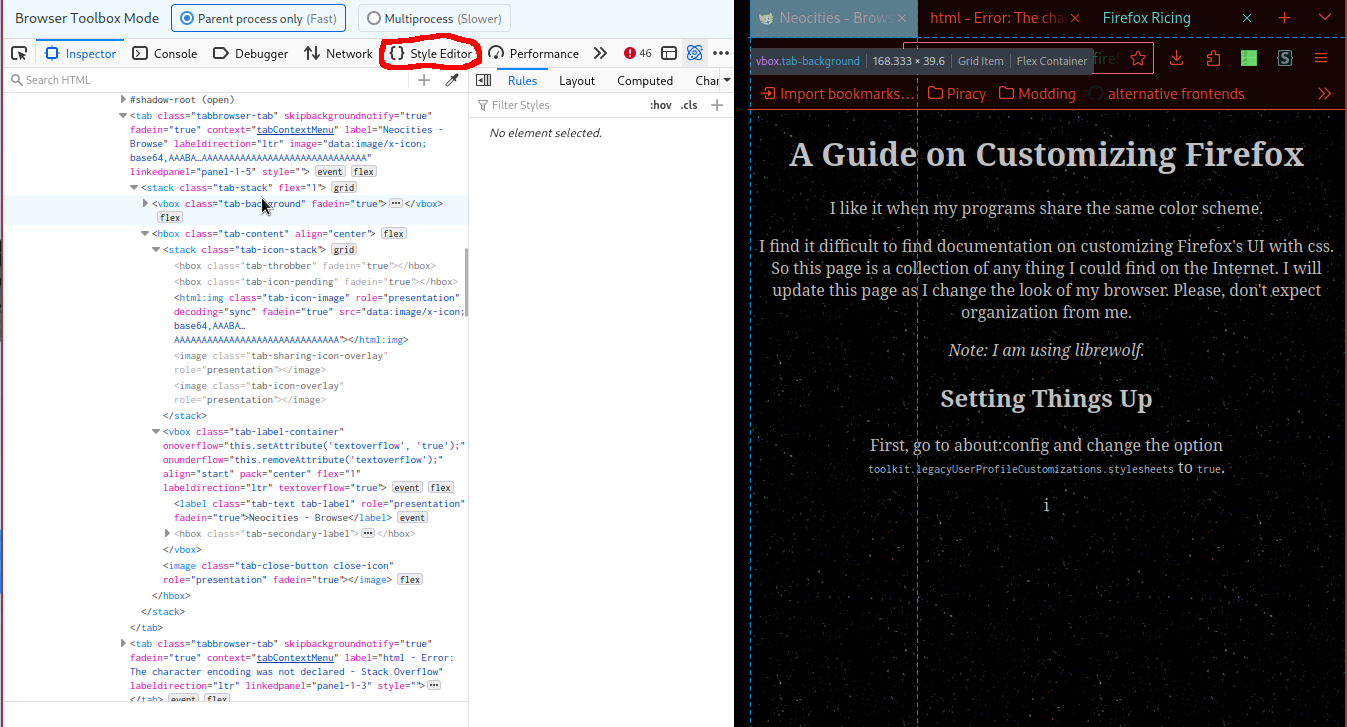
Task: Click the frame layout icon next to error count
Action: click(669, 53)
